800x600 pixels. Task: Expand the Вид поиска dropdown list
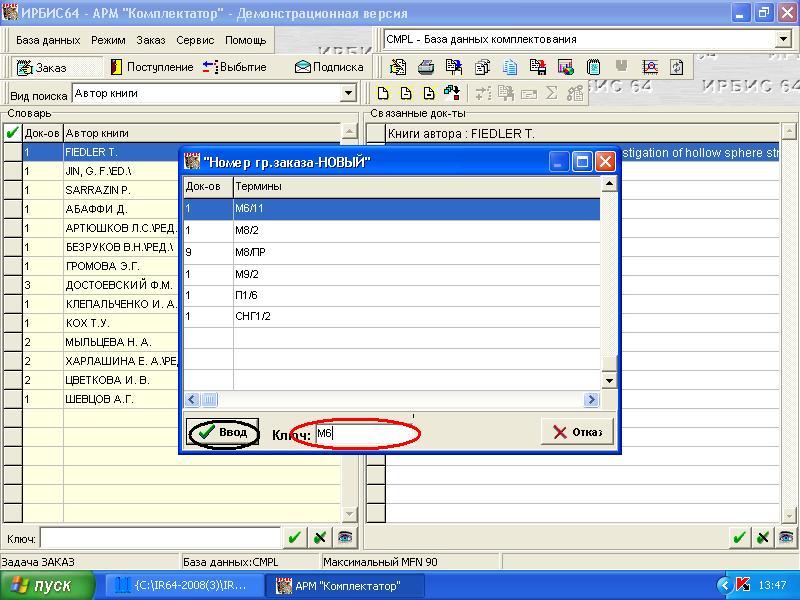click(348, 93)
